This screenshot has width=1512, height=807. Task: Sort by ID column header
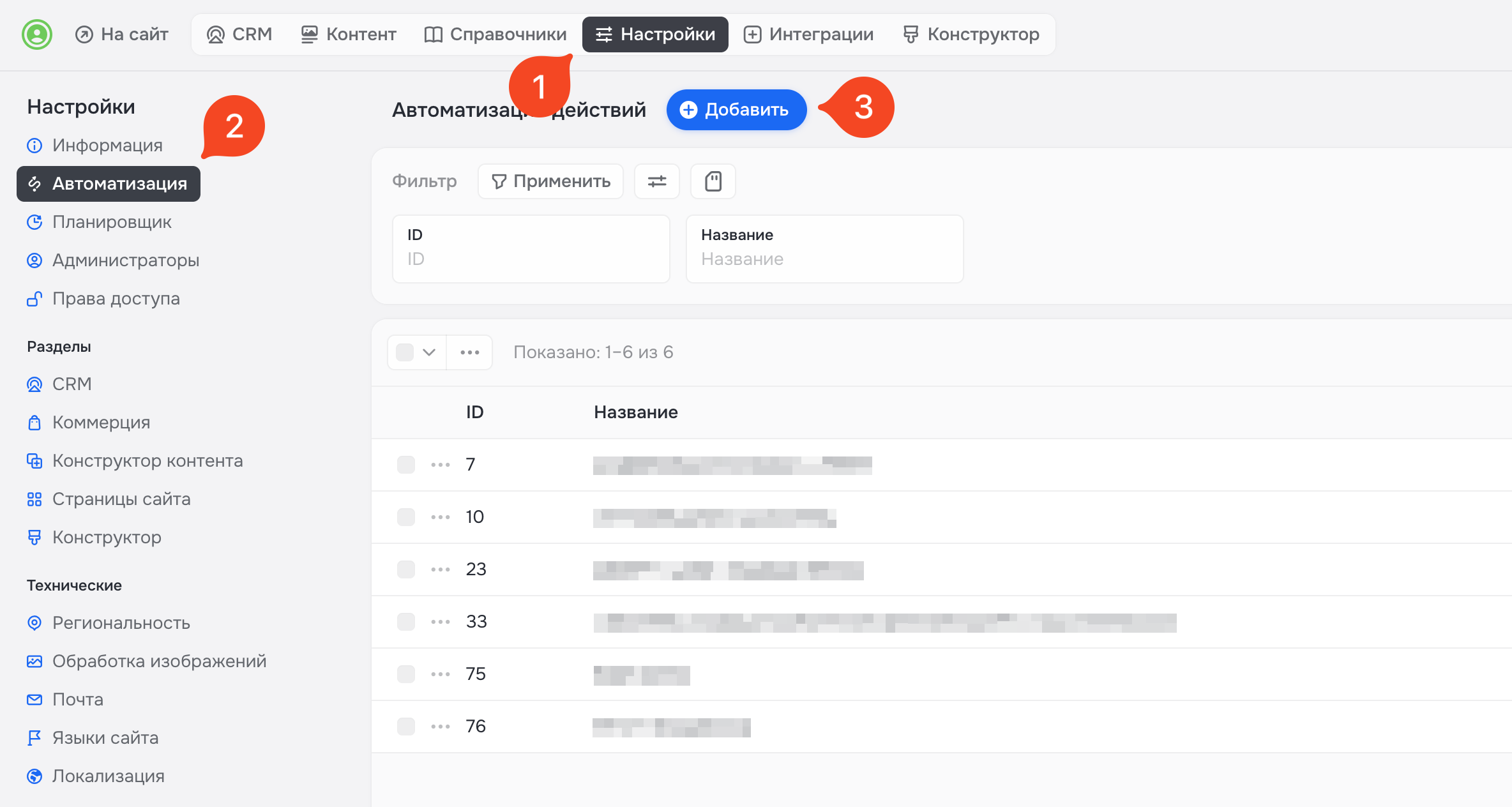(475, 412)
